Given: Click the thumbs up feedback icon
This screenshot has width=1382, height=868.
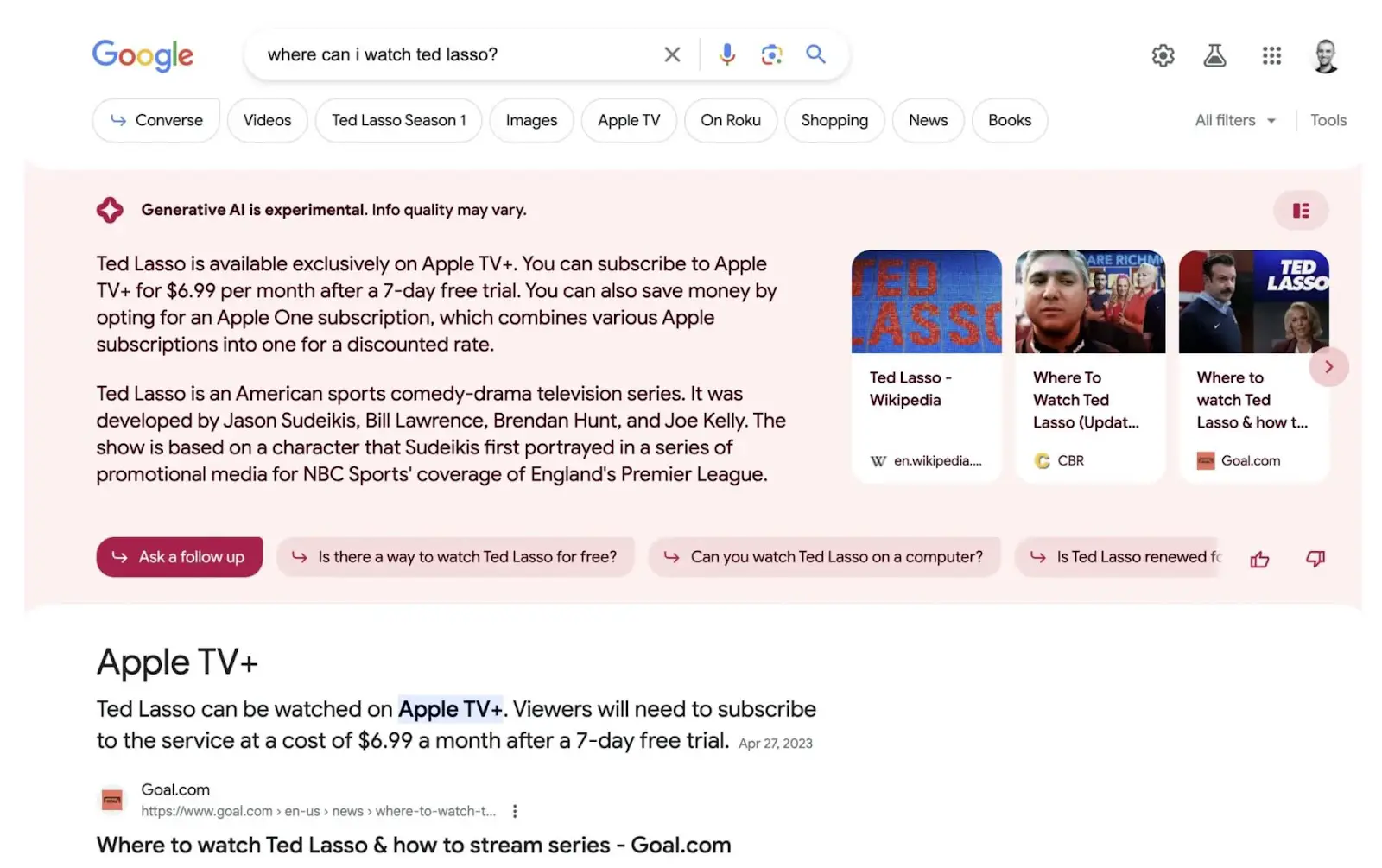Looking at the screenshot, I should click(1260, 560).
